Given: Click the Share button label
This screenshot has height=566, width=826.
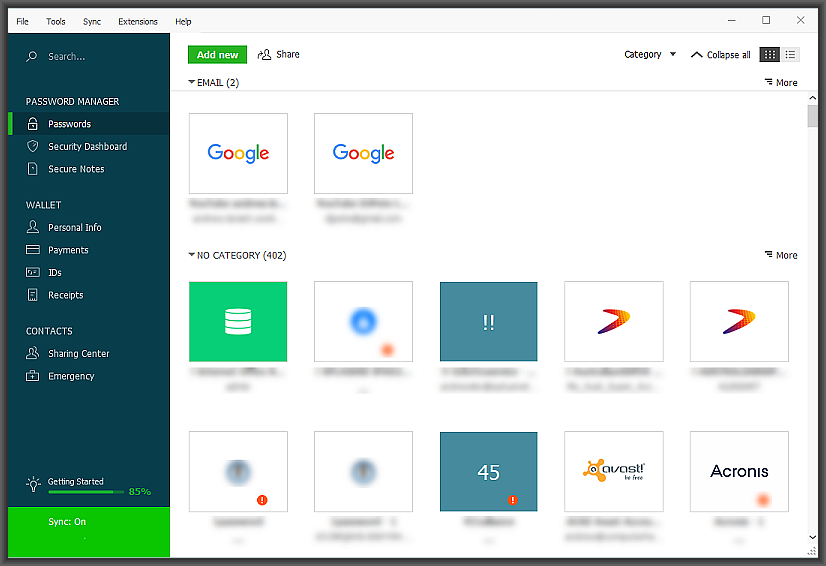Looking at the screenshot, I should (288, 54).
